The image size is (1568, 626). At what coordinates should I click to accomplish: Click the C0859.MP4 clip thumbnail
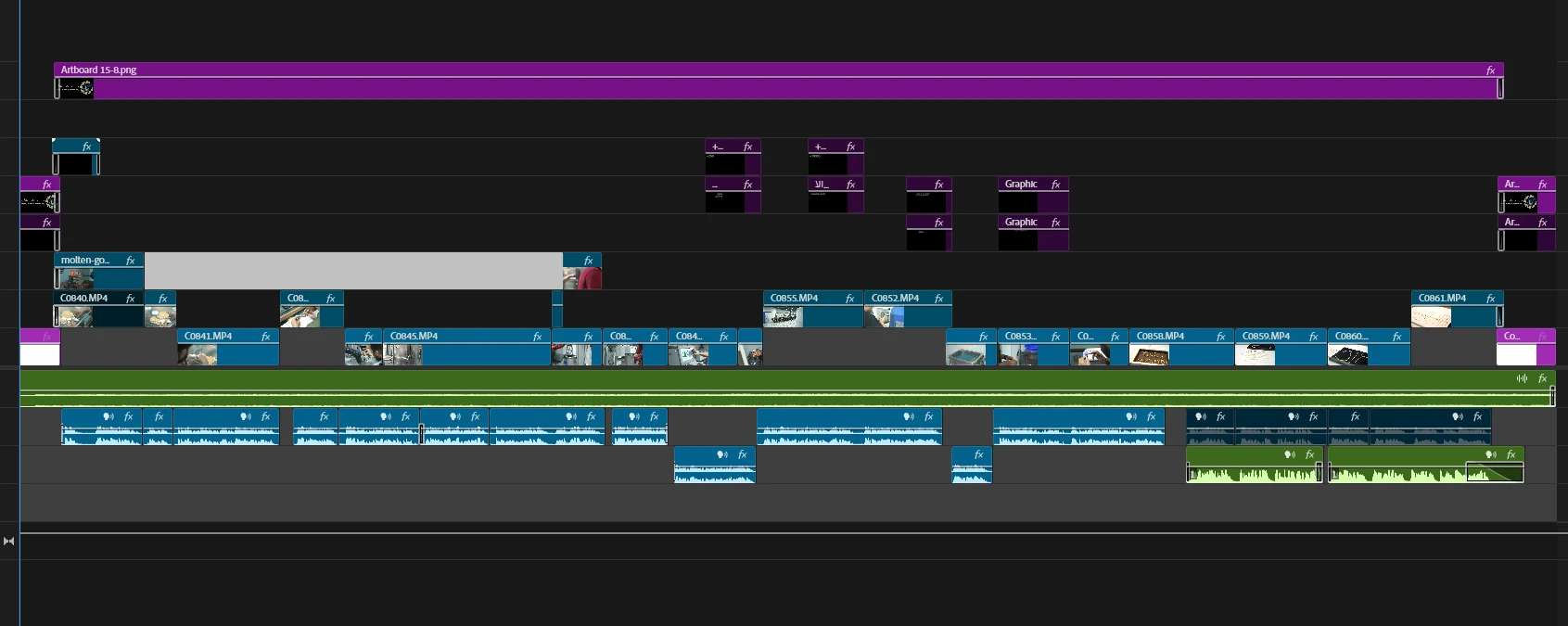(1256, 355)
